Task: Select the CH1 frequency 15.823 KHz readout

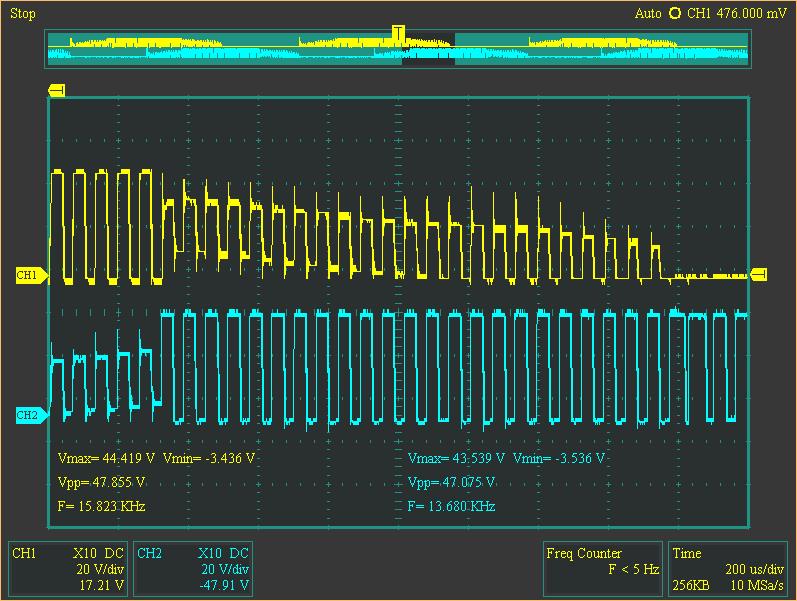Action: coord(102,506)
